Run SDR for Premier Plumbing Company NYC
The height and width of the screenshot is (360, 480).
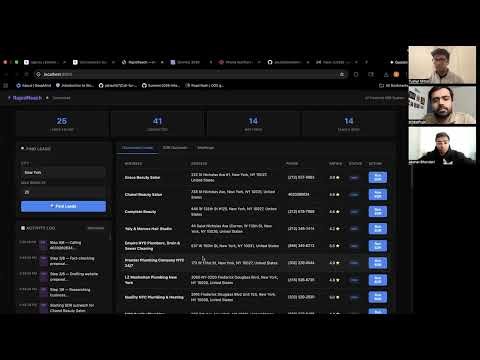click(x=378, y=263)
